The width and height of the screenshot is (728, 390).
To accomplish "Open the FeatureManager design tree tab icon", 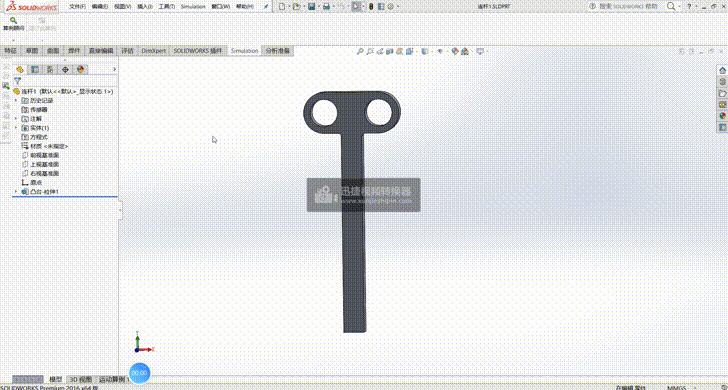I will coord(20,69).
